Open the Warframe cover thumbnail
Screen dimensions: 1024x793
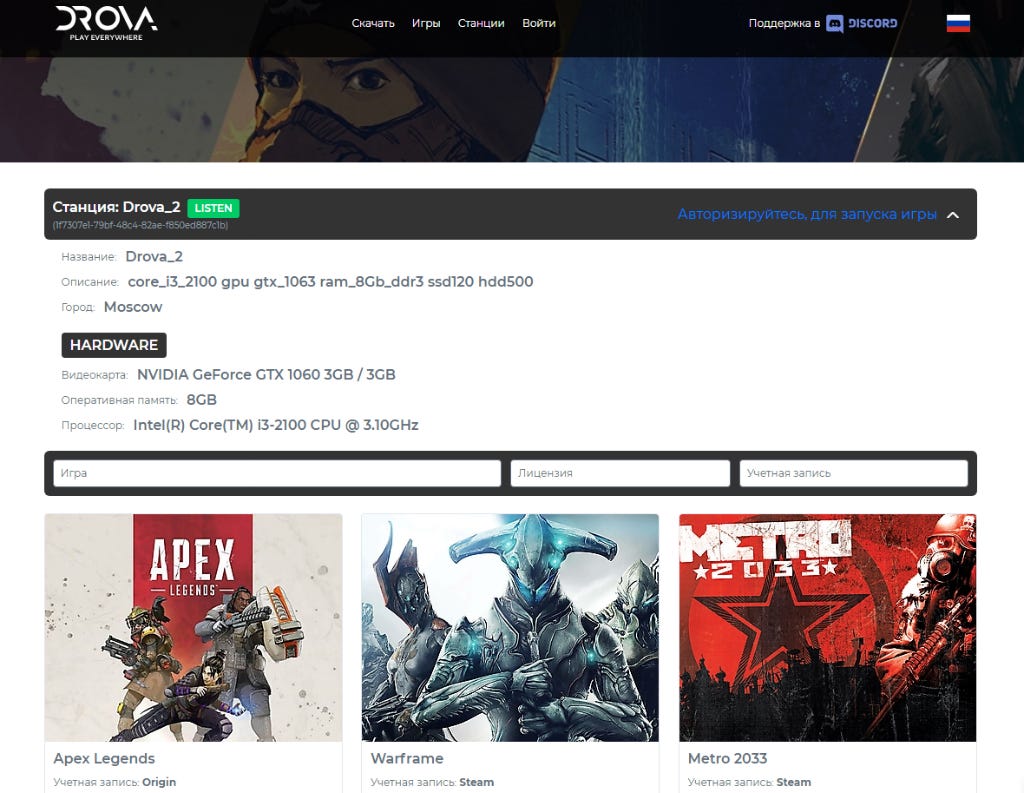(x=510, y=628)
